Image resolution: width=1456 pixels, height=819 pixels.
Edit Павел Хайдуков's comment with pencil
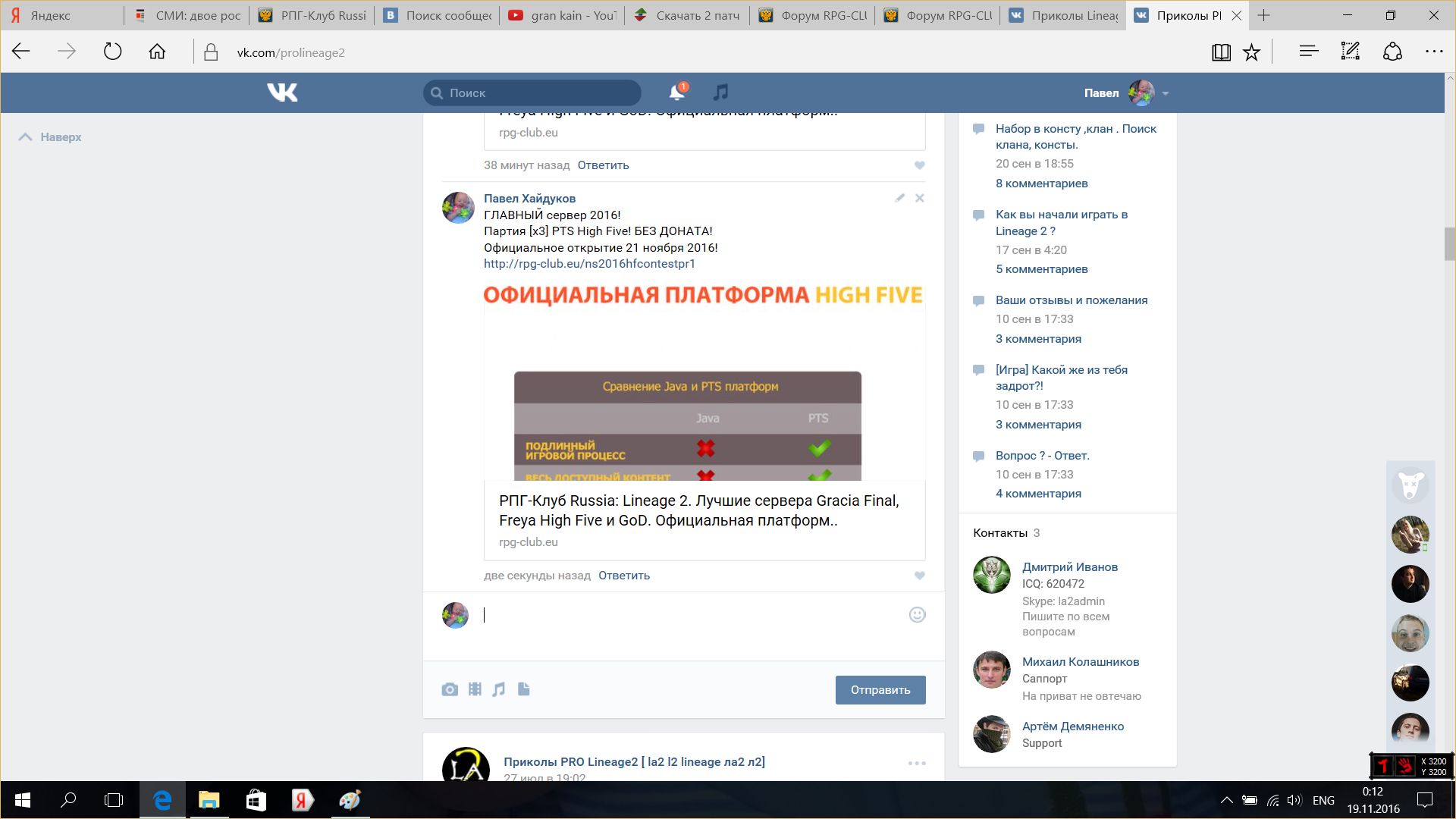[x=899, y=198]
